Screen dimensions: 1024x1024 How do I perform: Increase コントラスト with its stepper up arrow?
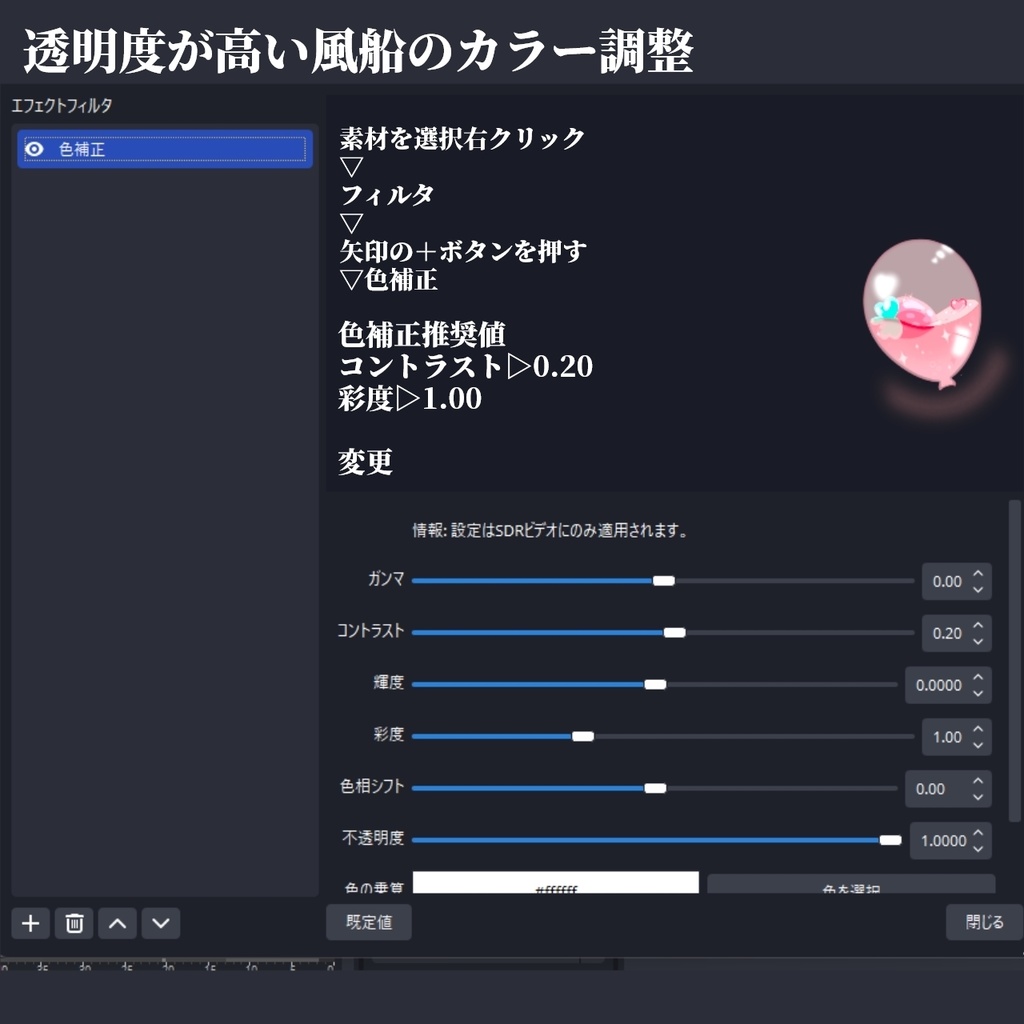coord(978,625)
